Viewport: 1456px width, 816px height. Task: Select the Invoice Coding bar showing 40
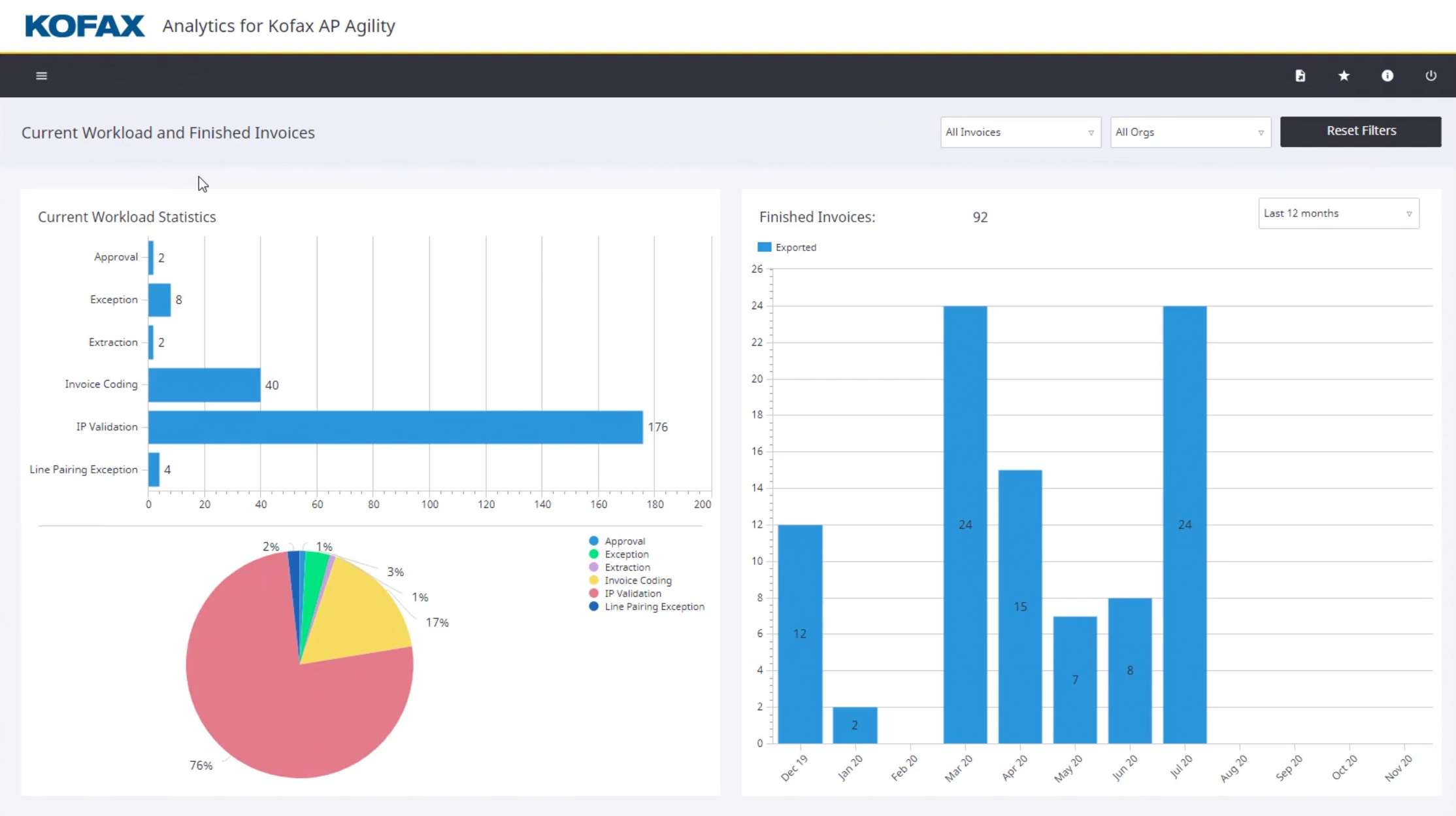point(204,384)
